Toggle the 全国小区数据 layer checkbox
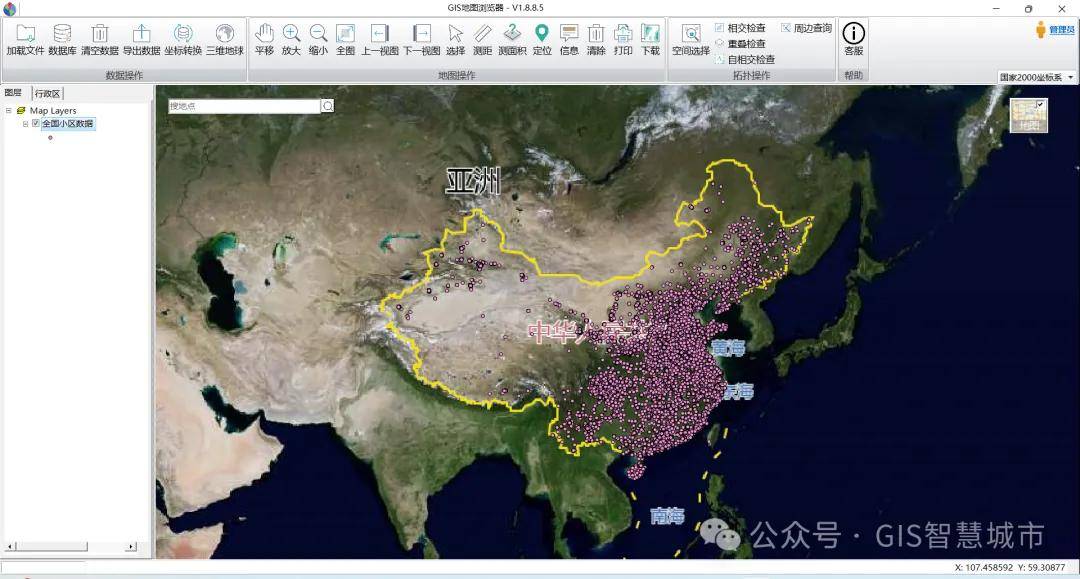 point(36,124)
